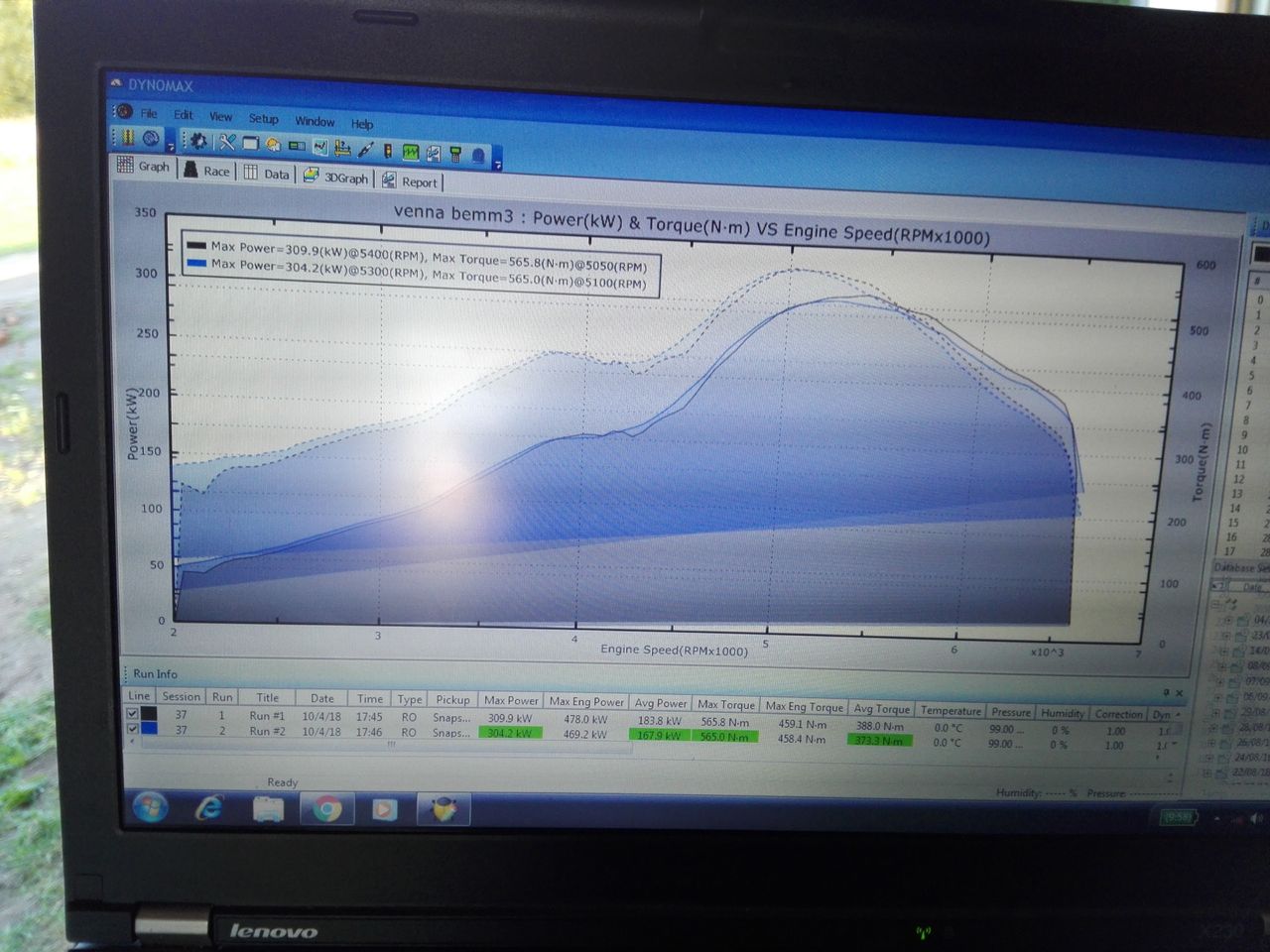
Task: Expand the toolbar overflow arrow after blue dome icon
Action: tap(498, 163)
